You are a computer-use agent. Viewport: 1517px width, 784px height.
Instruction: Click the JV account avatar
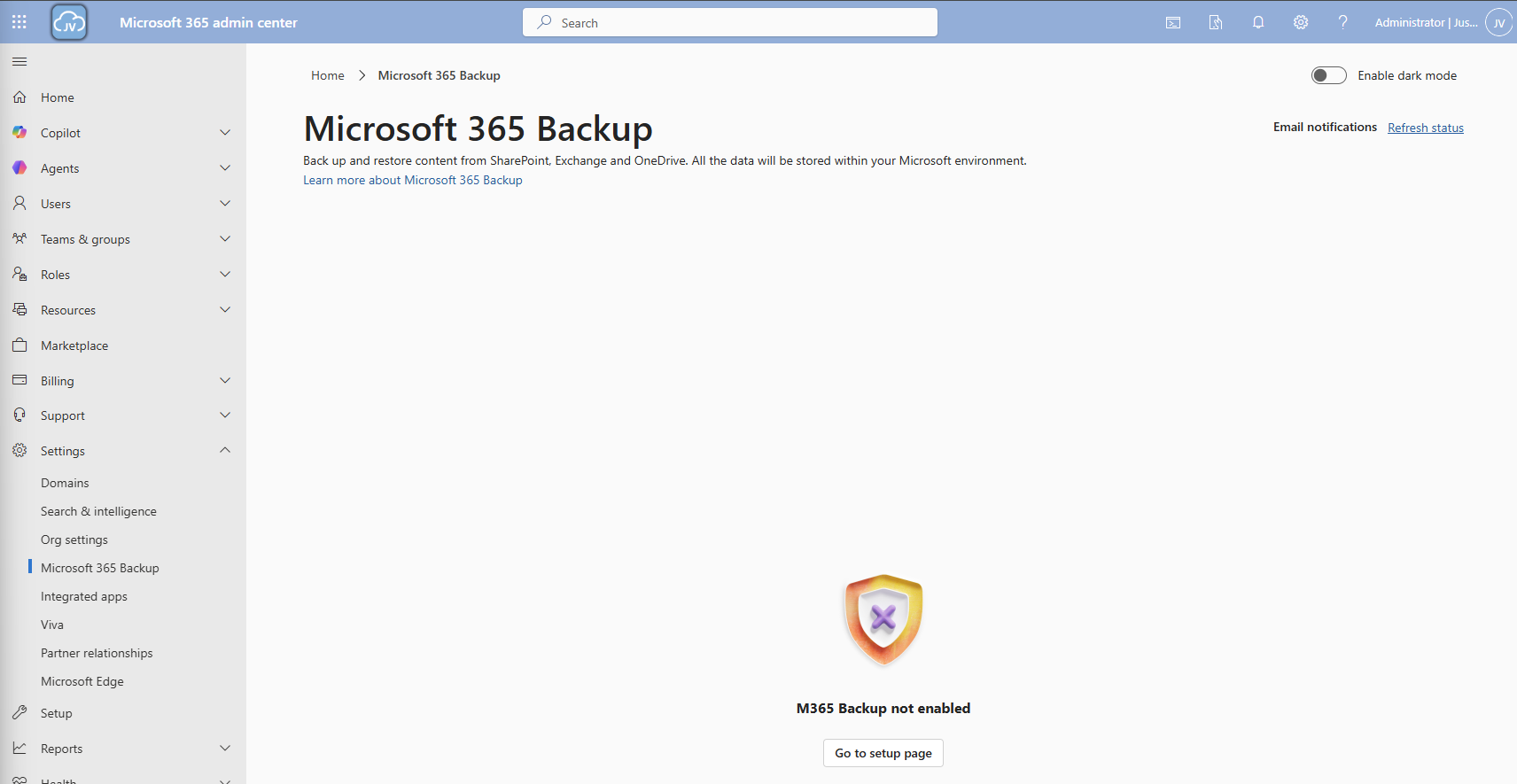[1498, 23]
